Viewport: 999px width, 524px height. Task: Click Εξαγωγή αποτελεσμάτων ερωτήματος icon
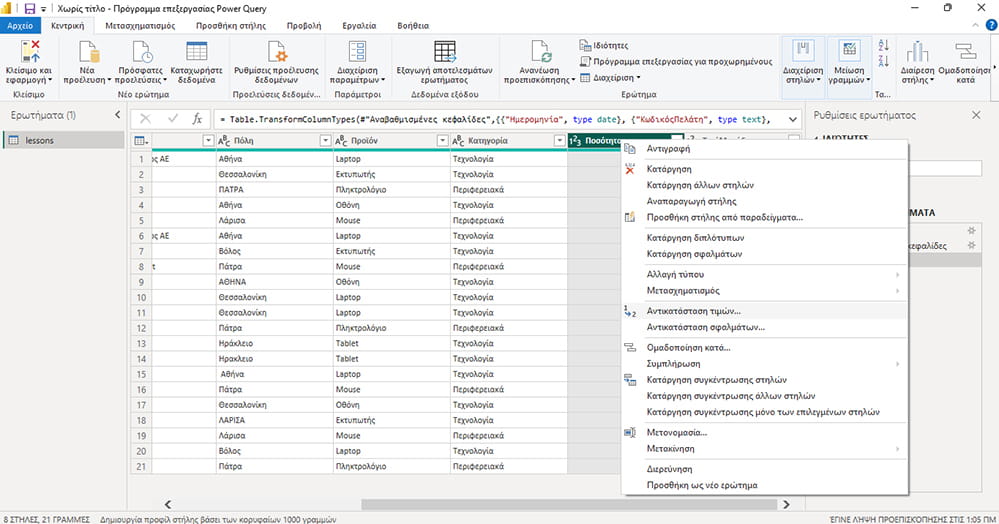(x=445, y=52)
